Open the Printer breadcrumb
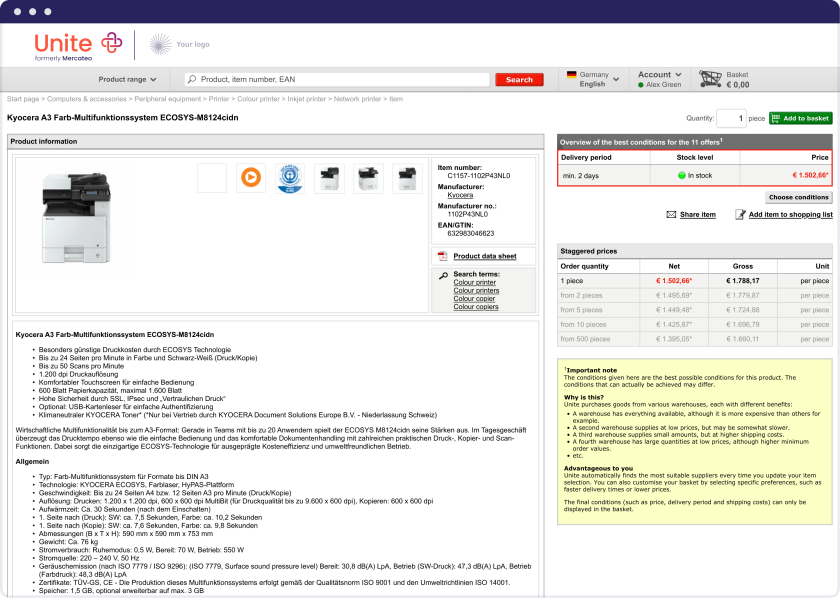 (x=219, y=99)
